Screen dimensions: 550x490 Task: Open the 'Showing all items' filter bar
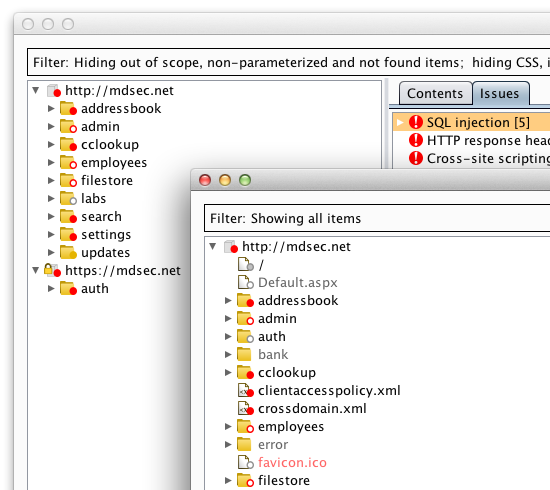(x=377, y=218)
